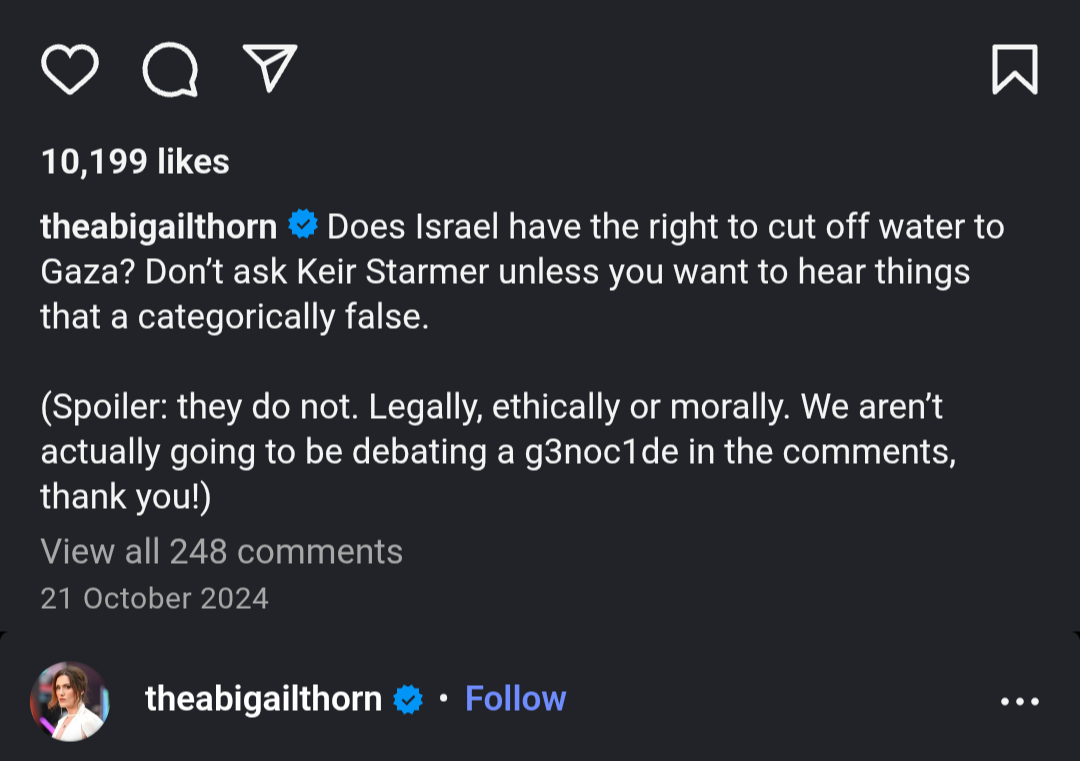Viewport: 1080px width, 761px height.
Task: Click verified badge next to Follow
Action: pos(408,699)
